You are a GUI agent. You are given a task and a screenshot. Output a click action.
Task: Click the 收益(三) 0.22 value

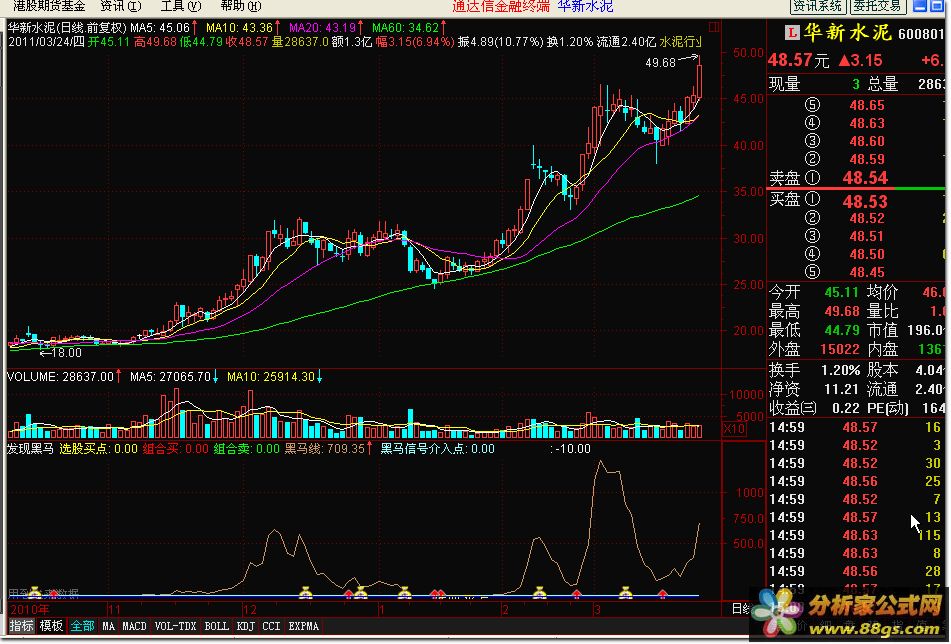(846, 408)
